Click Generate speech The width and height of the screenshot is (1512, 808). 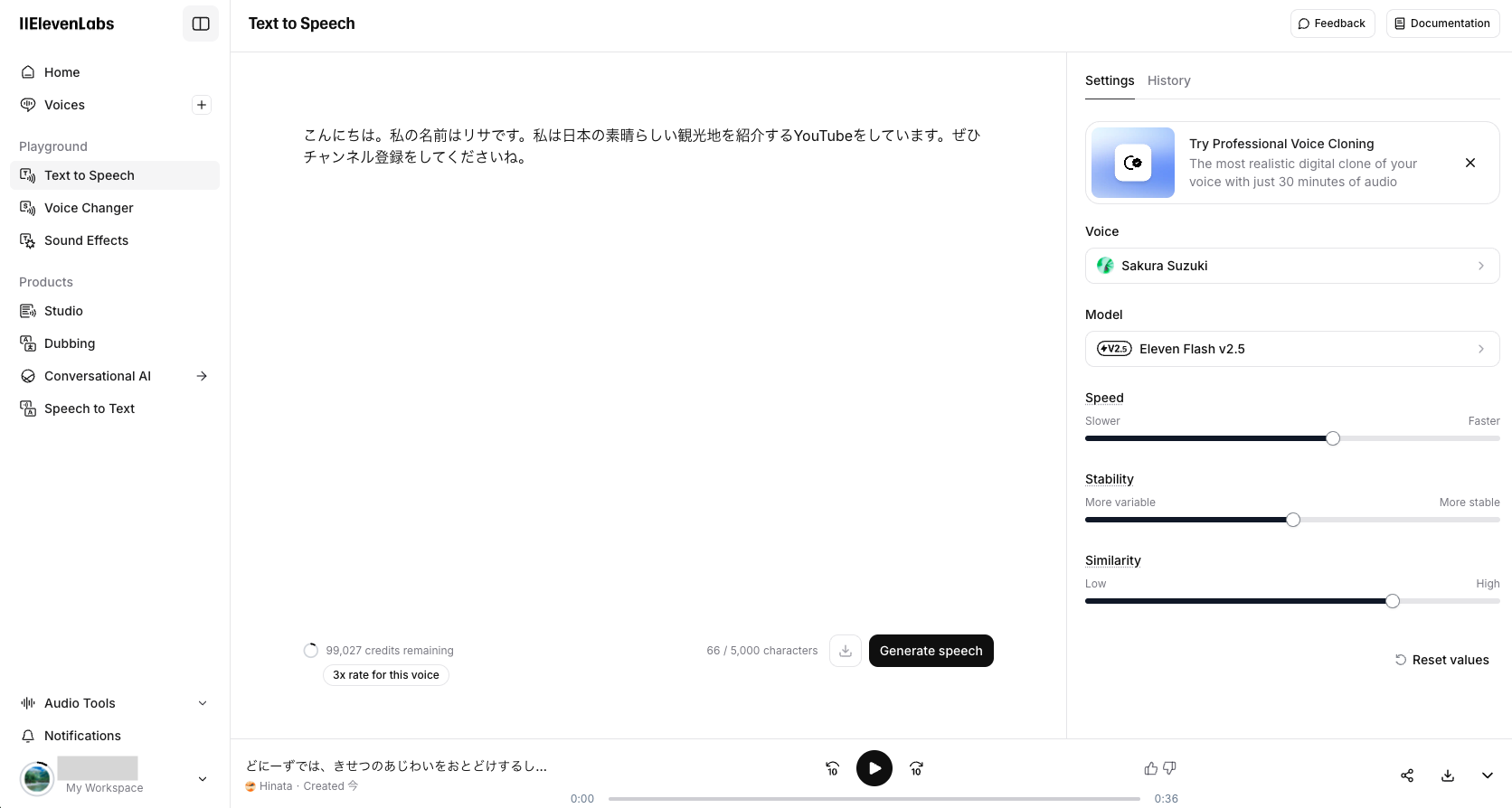(x=931, y=651)
